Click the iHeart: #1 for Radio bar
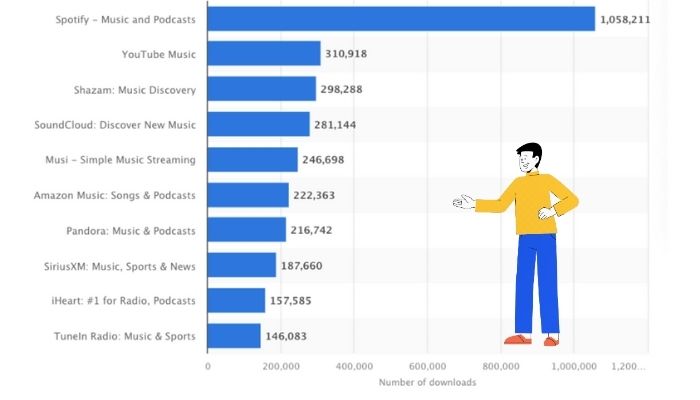 [x=236, y=300]
